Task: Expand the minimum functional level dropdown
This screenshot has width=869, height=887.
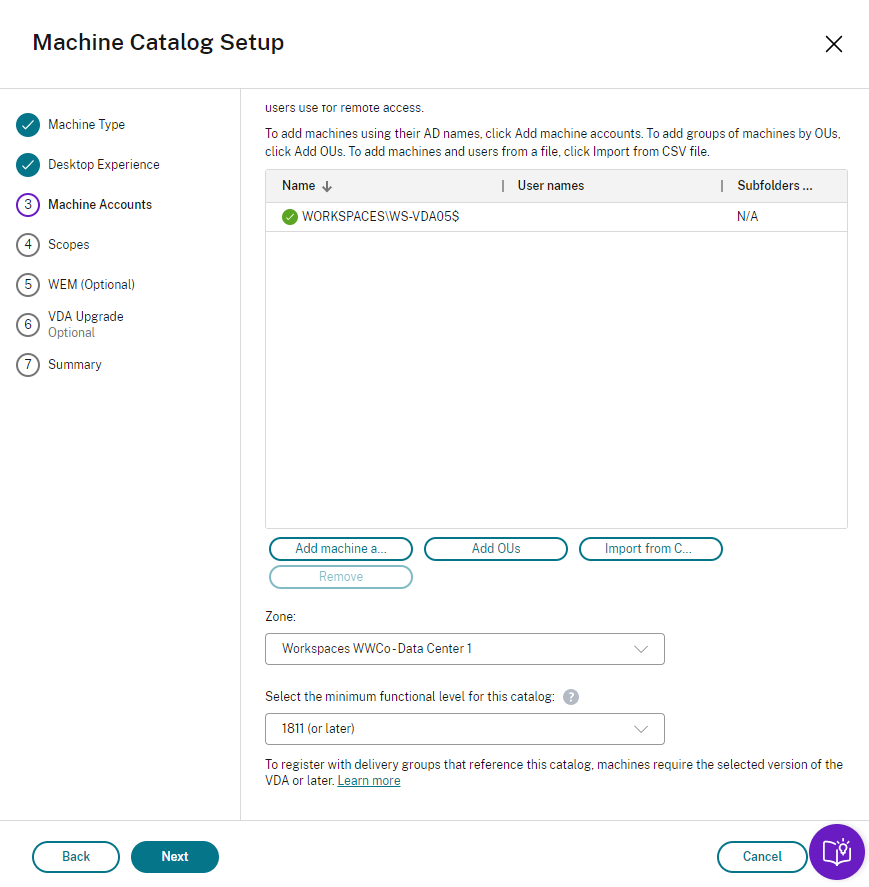Action: coord(465,729)
